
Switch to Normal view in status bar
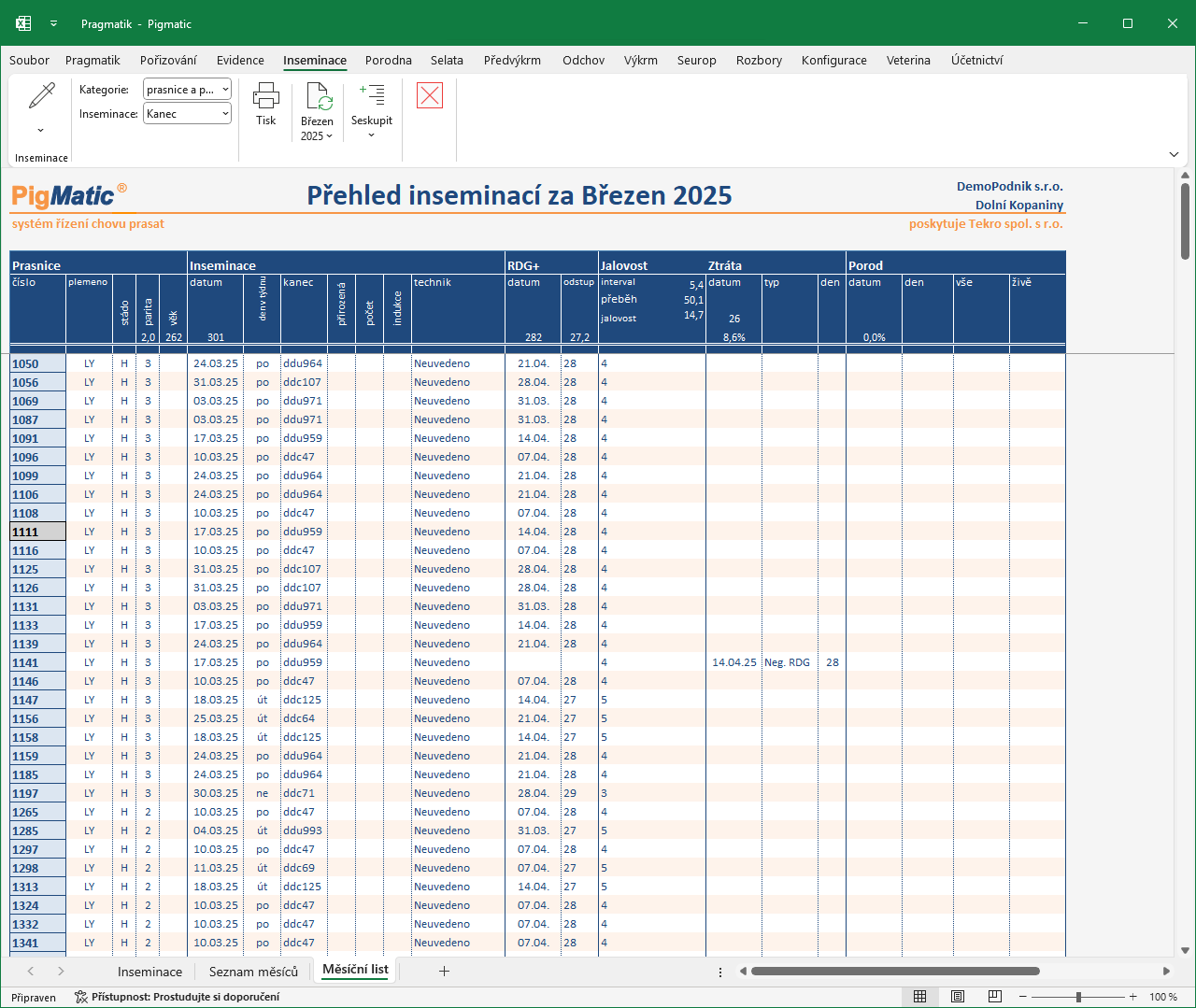pyautogui.click(x=919, y=997)
